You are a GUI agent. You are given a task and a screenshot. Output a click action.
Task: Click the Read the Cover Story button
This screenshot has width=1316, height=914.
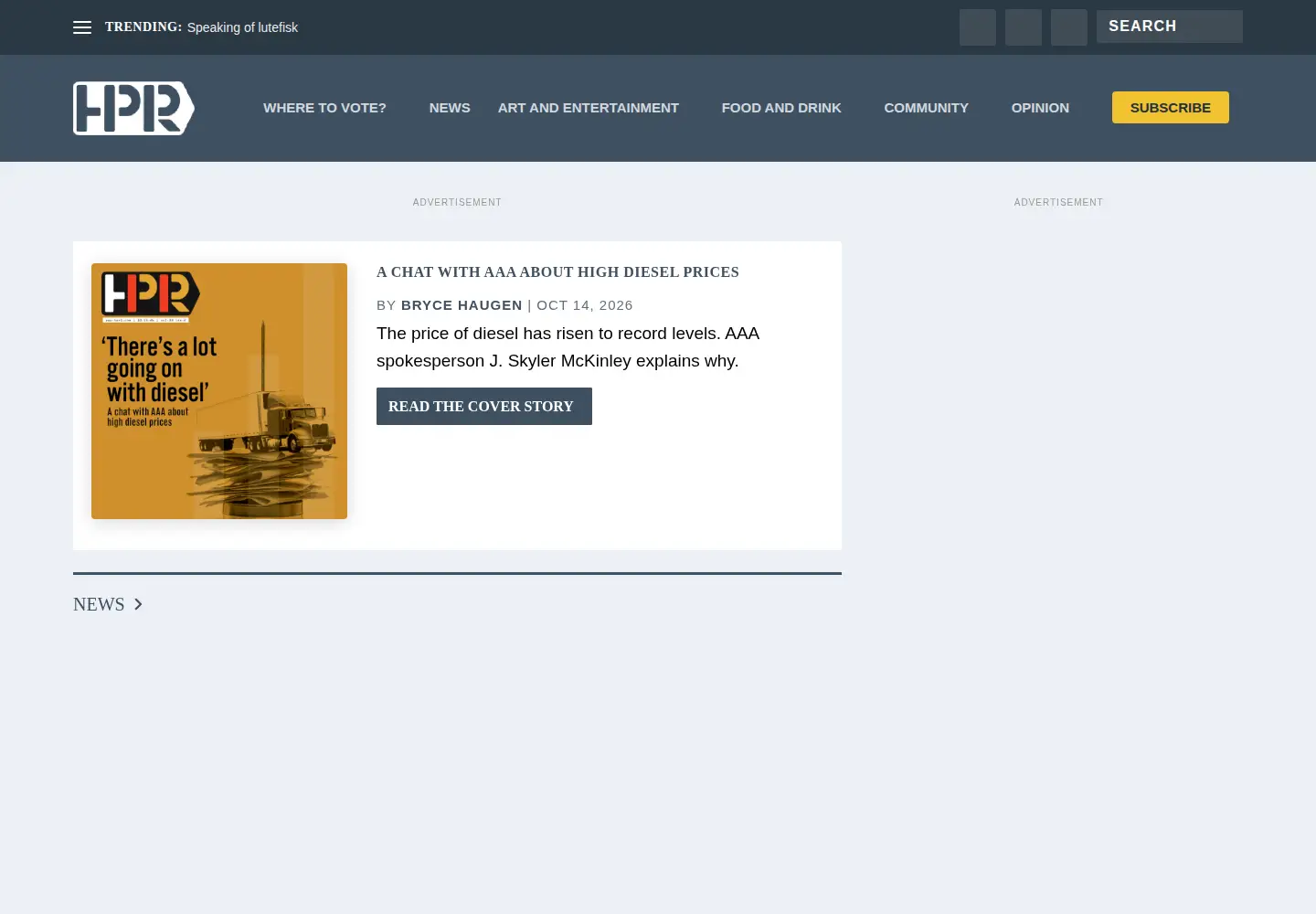[x=484, y=406]
